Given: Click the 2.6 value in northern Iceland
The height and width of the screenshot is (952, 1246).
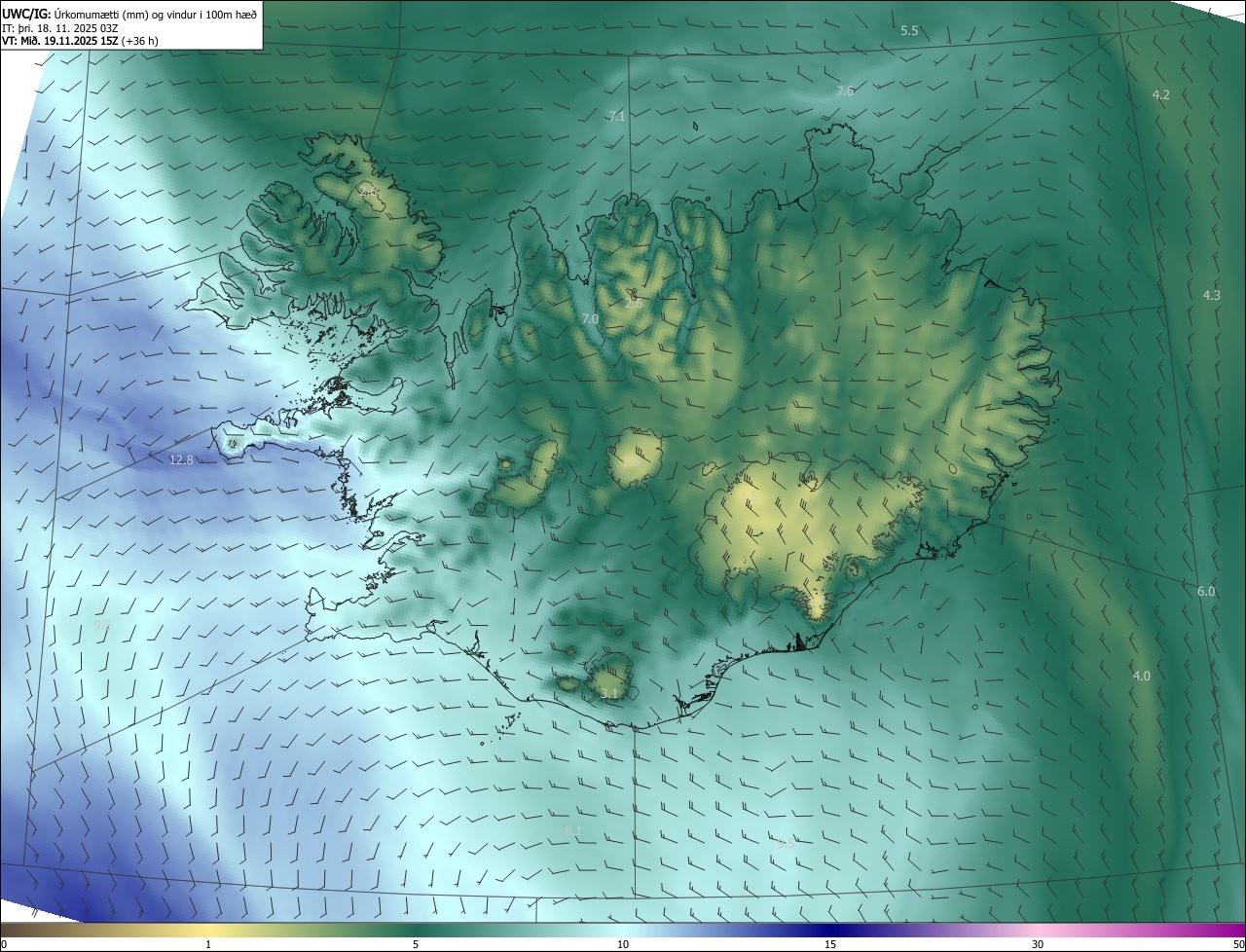Looking at the screenshot, I should point(634,304).
